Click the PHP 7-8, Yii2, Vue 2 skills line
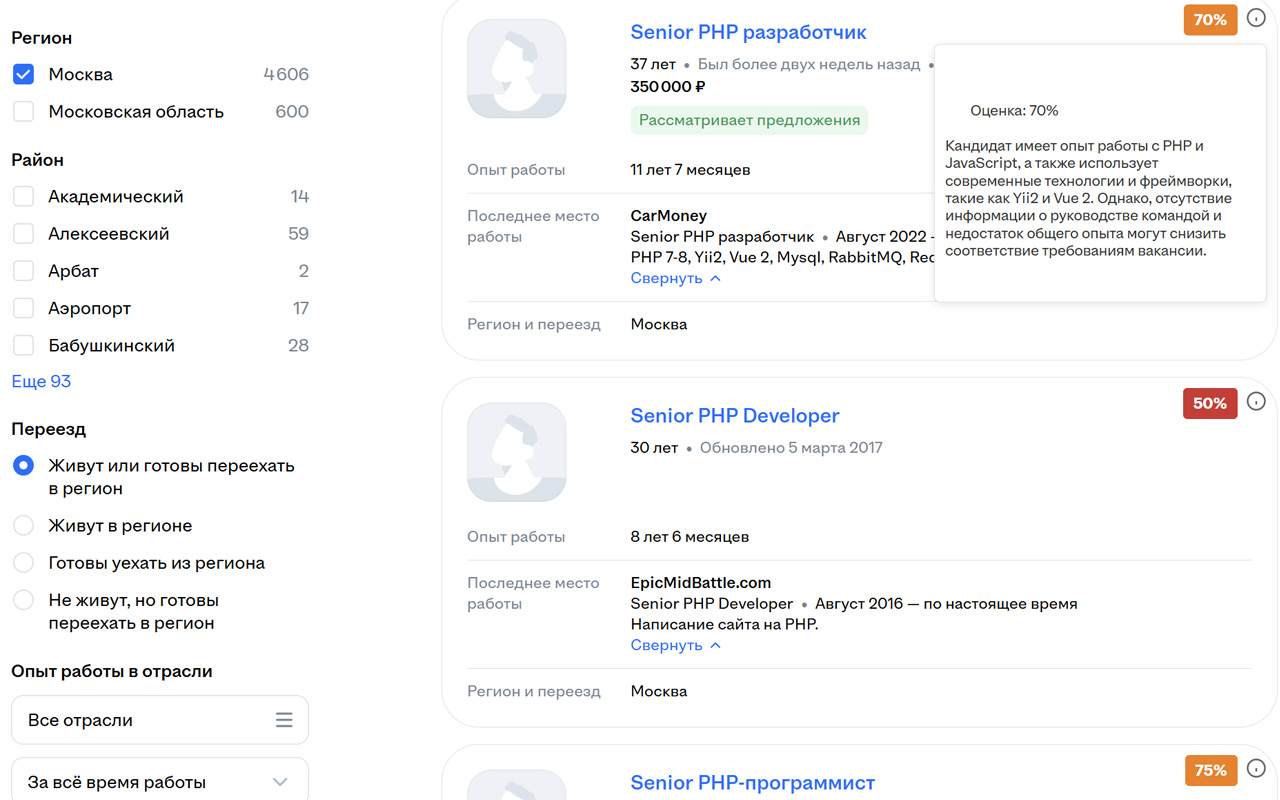This screenshot has height=800, width=1280. 782,257
